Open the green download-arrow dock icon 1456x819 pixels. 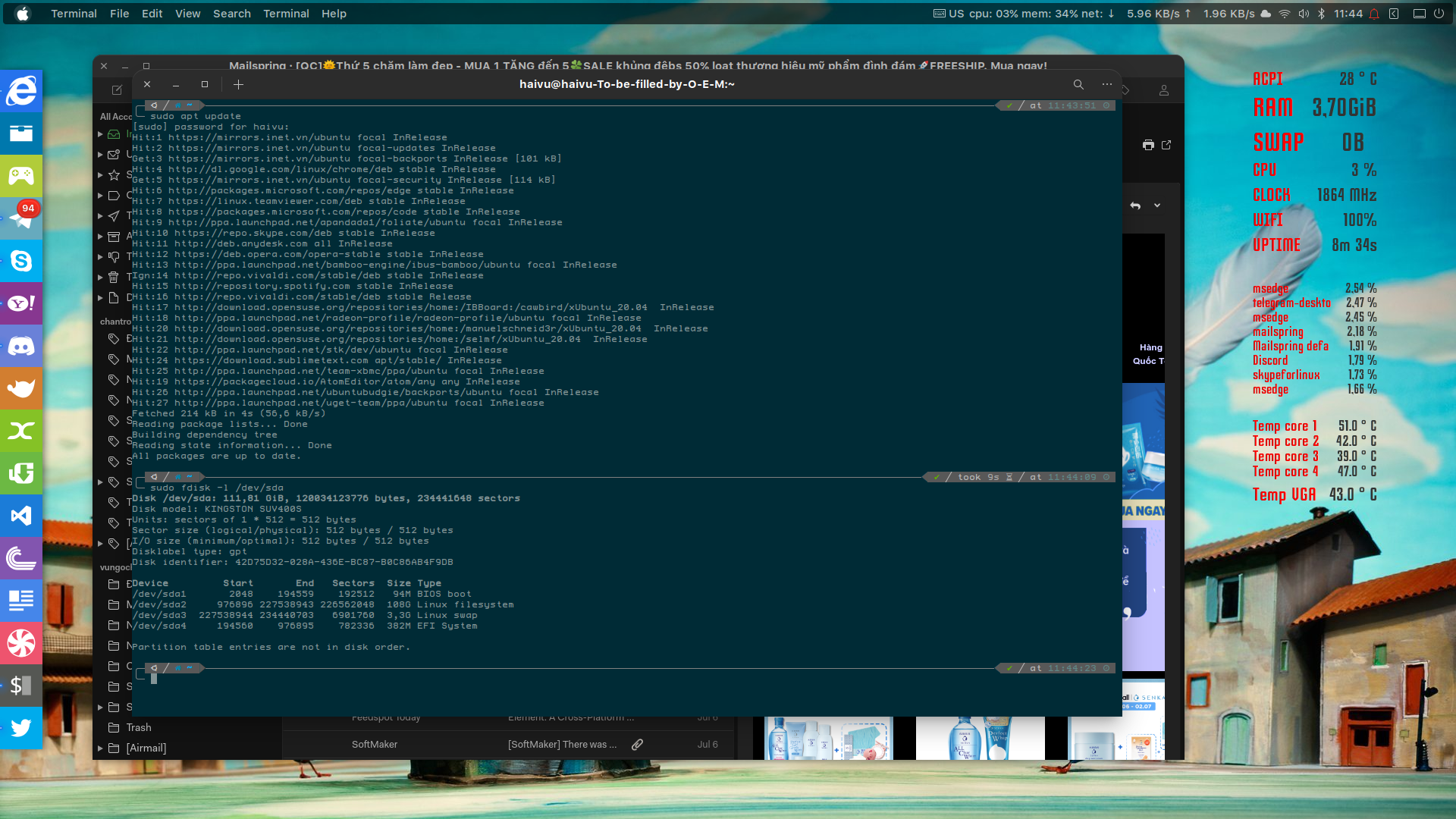(x=21, y=473)
